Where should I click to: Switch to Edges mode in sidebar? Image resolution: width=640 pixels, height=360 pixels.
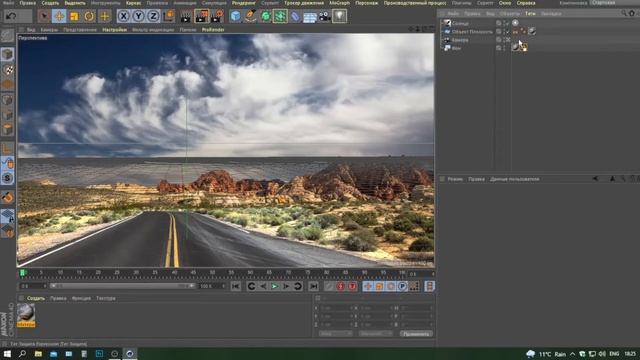click(x=7, y=116)
